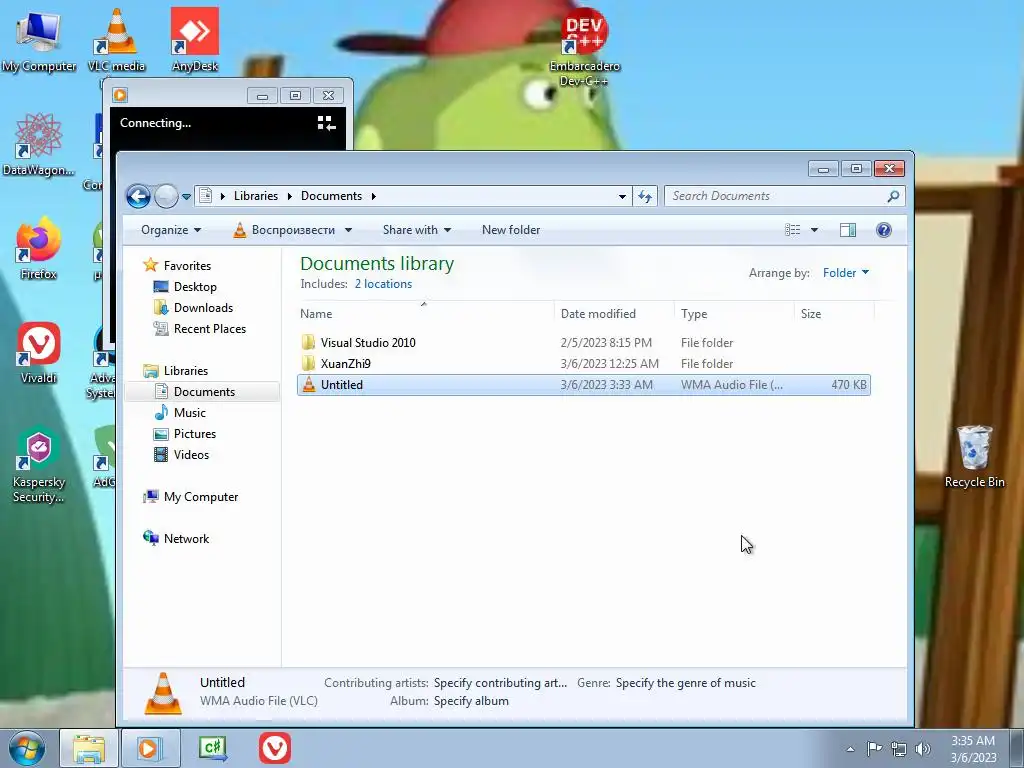Screen dimensions: 1024x768
Task: Refresh the Documents folder view
Action: pos(645,196)
